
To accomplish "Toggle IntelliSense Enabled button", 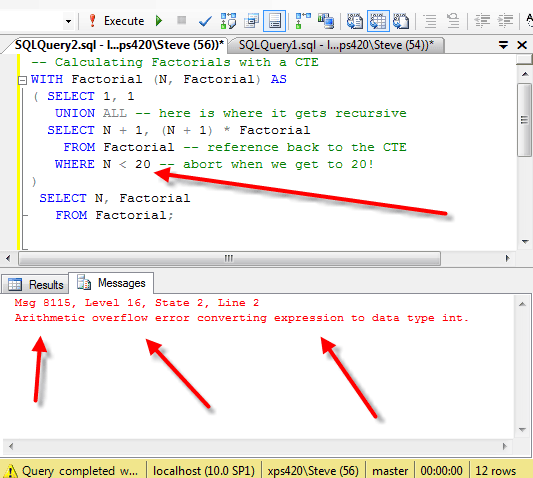I will click(274, 21).
